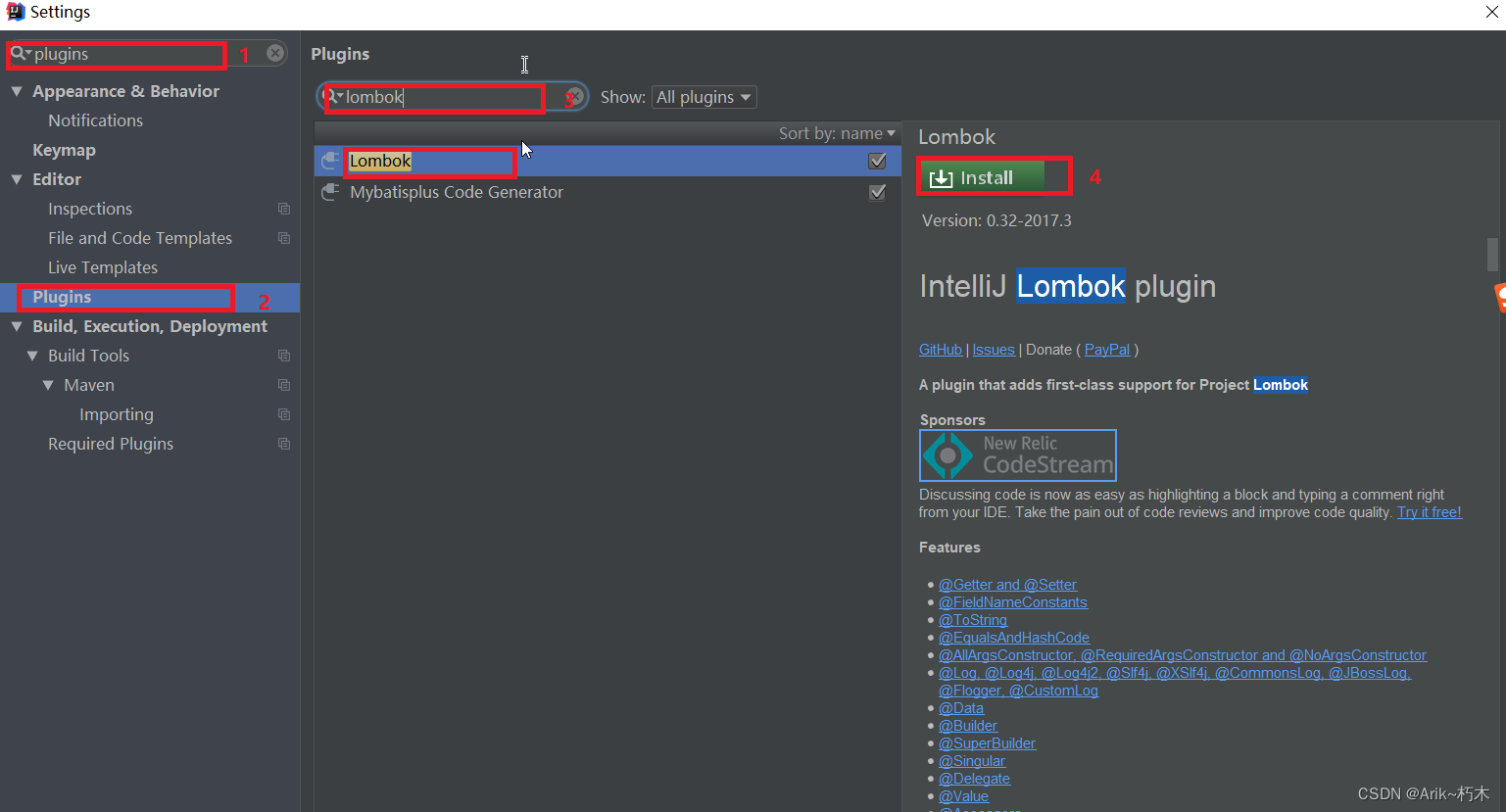Collapse the Appearance & Behavior section

(17, 91)
